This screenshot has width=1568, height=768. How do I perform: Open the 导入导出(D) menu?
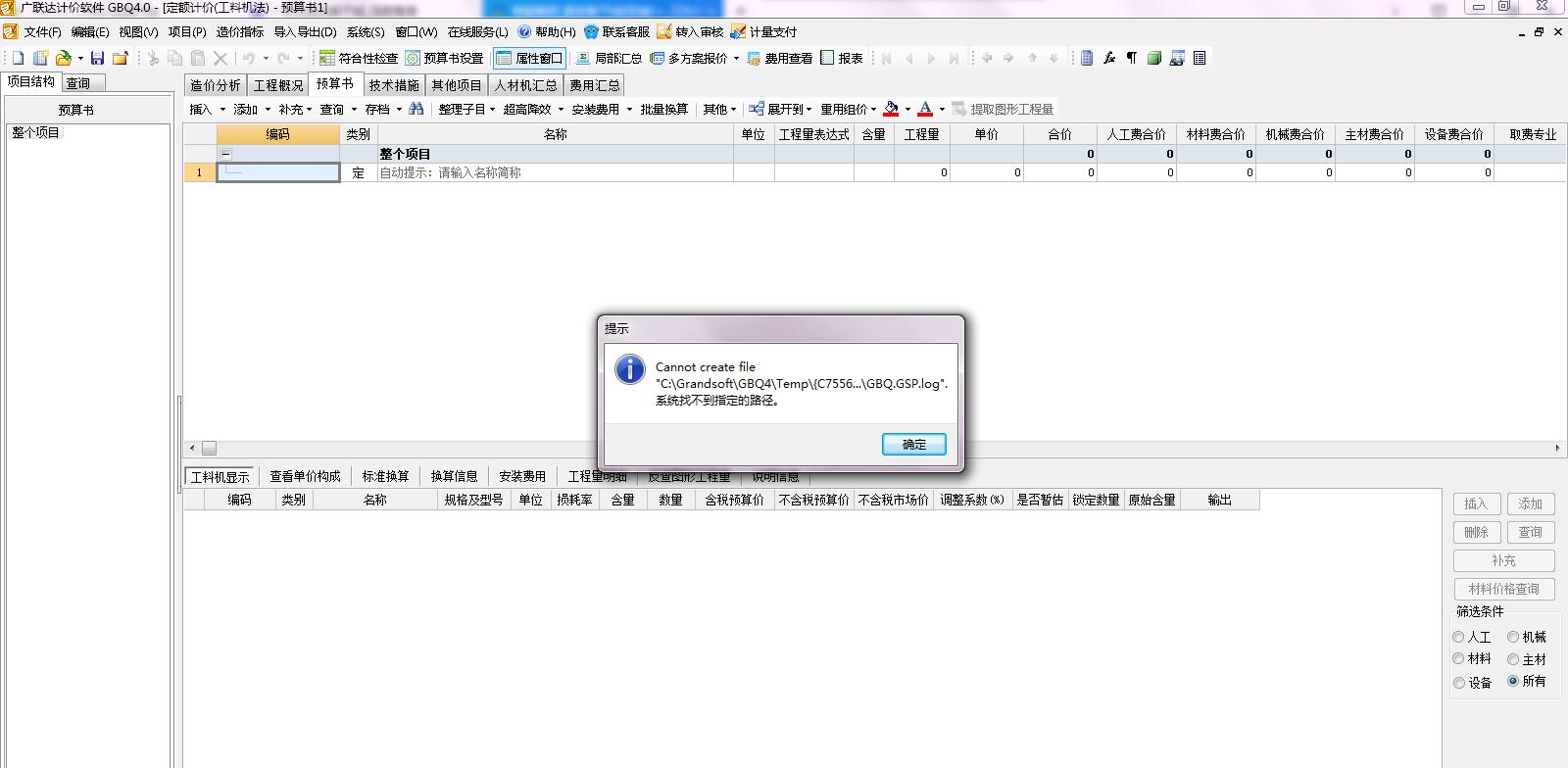point(305,32)
